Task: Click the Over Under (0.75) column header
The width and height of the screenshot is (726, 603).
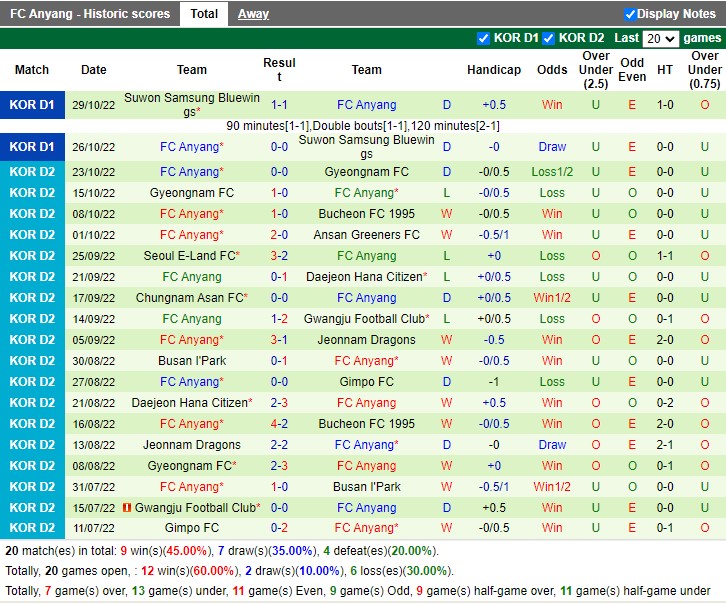Action: pos(704,70)
